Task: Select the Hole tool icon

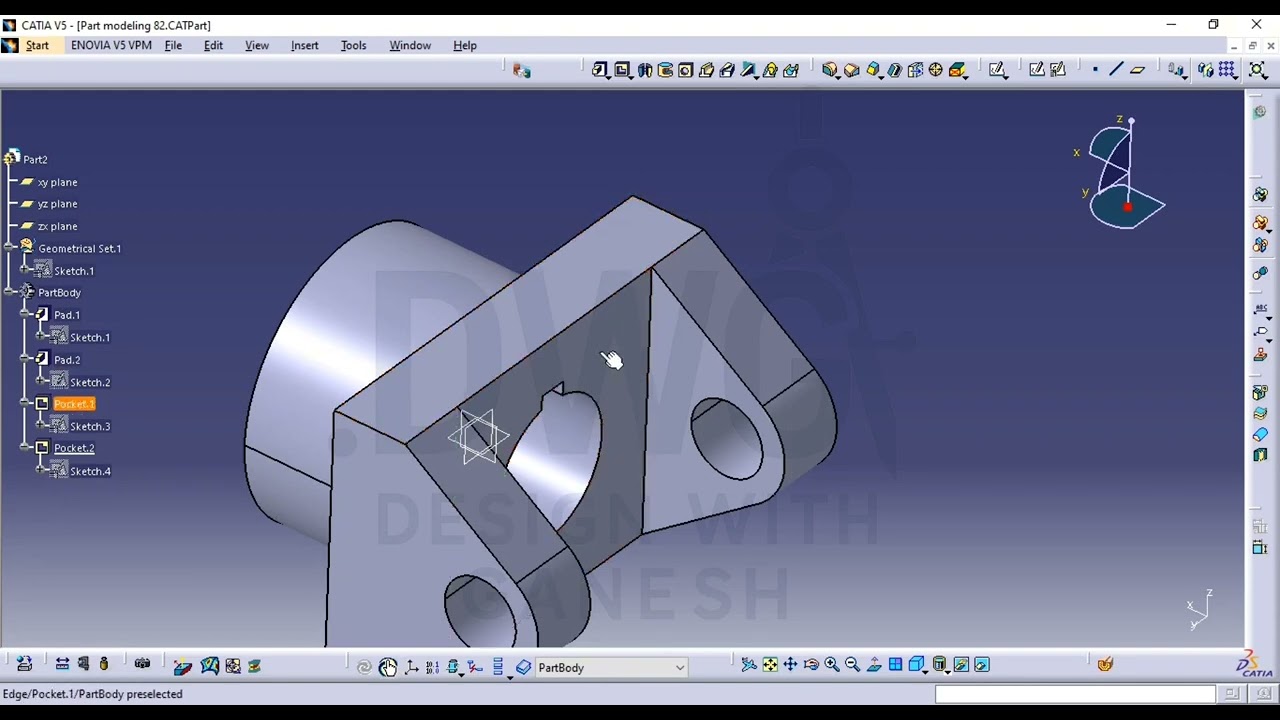Action: (x=686, y=69)
